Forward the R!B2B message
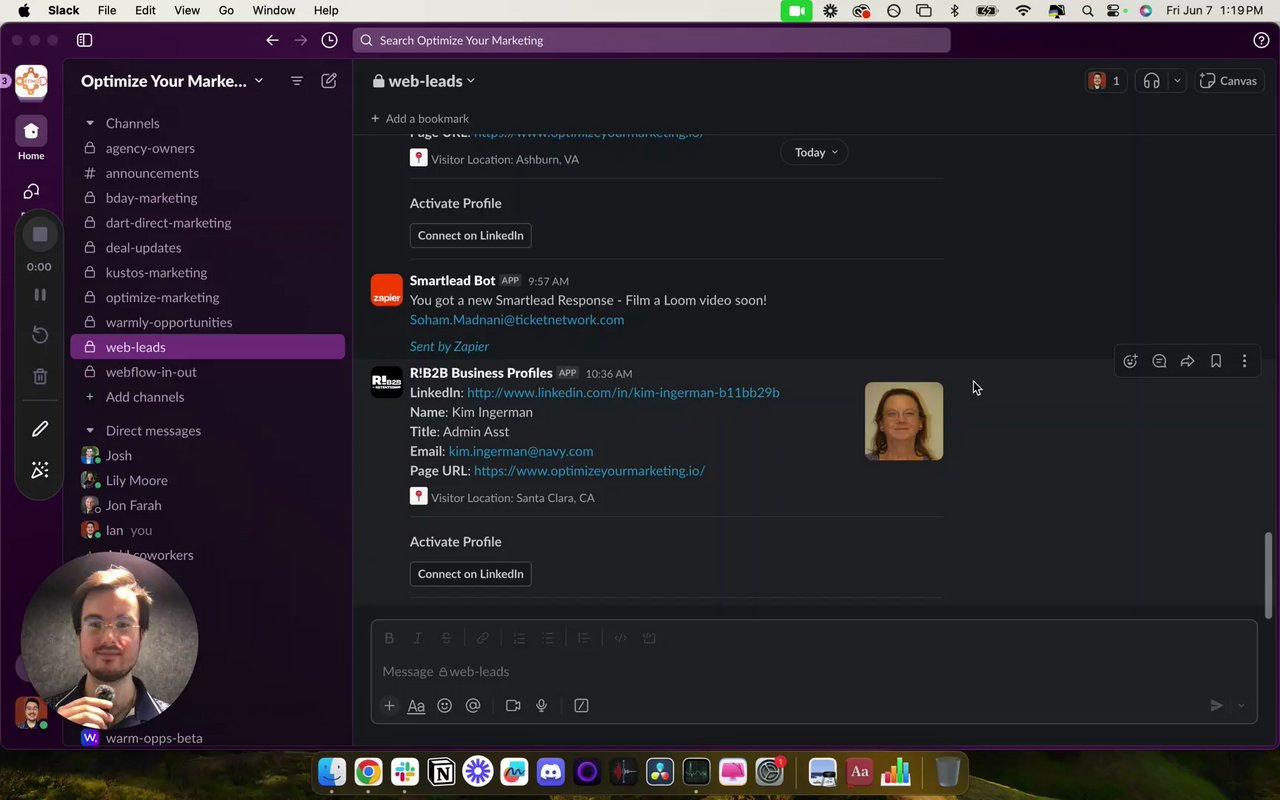This screenshot has width=1280, height=800. (1187, 361)
